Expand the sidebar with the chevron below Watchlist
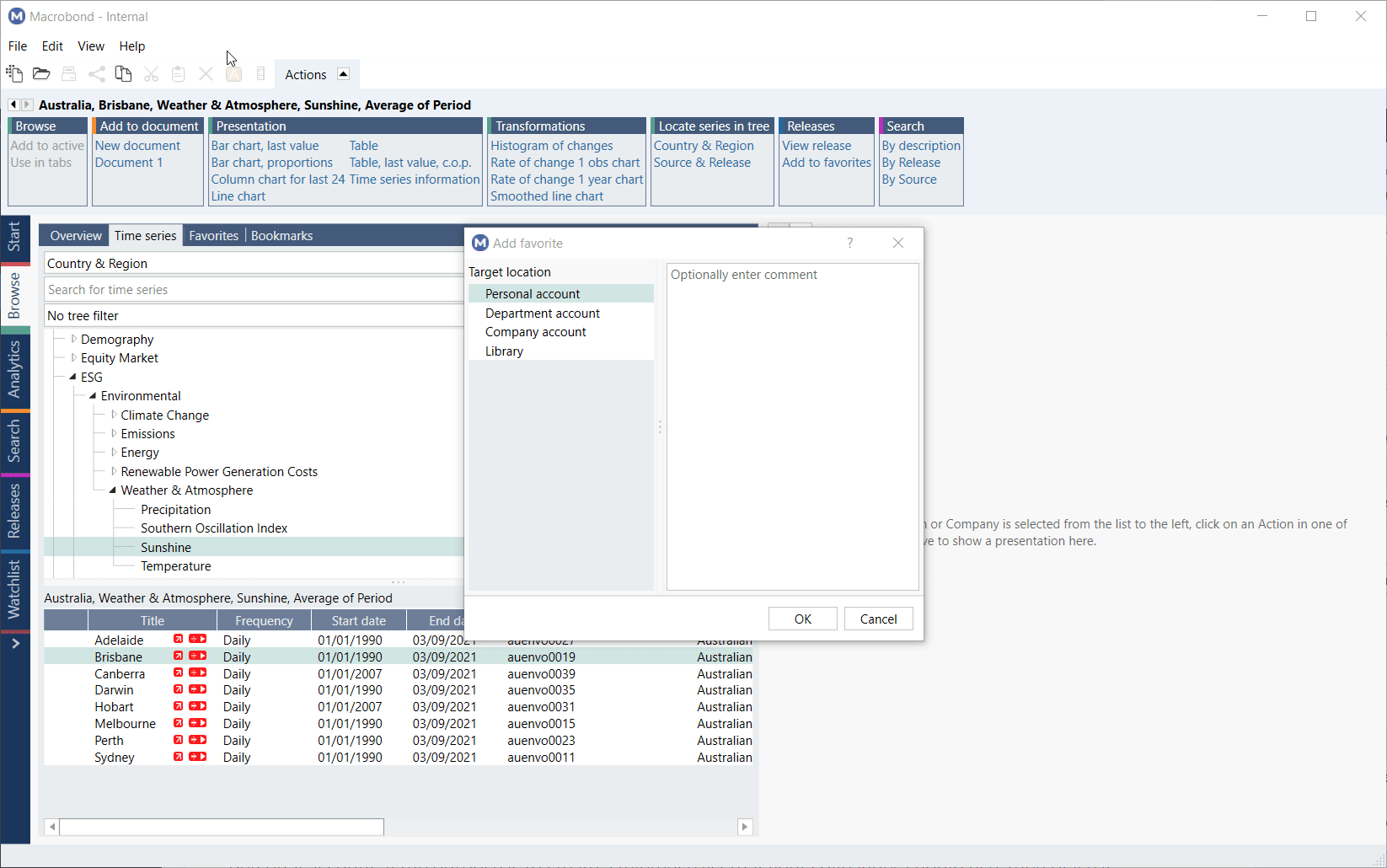 [15, 644]
